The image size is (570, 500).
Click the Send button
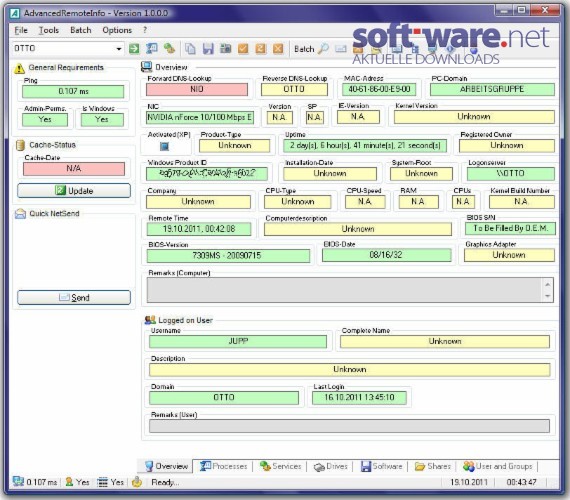pyautogui.click(x=74, y=297)
